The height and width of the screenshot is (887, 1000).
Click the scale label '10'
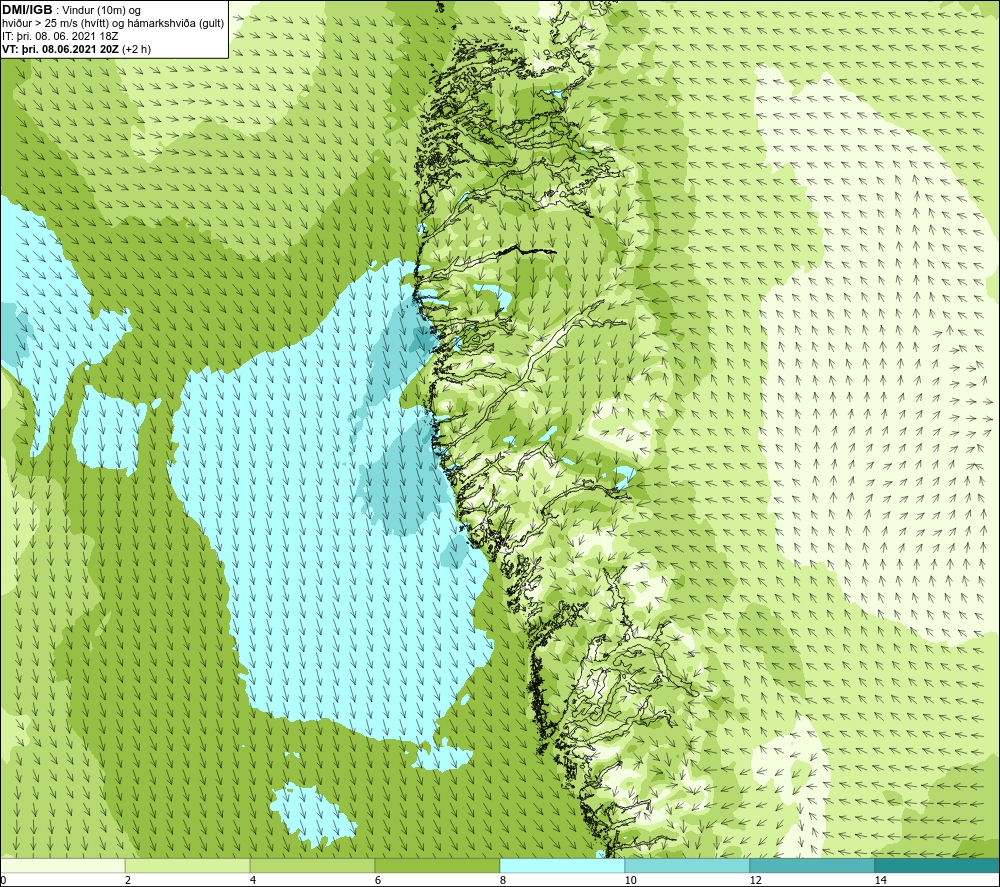(630, 880)
